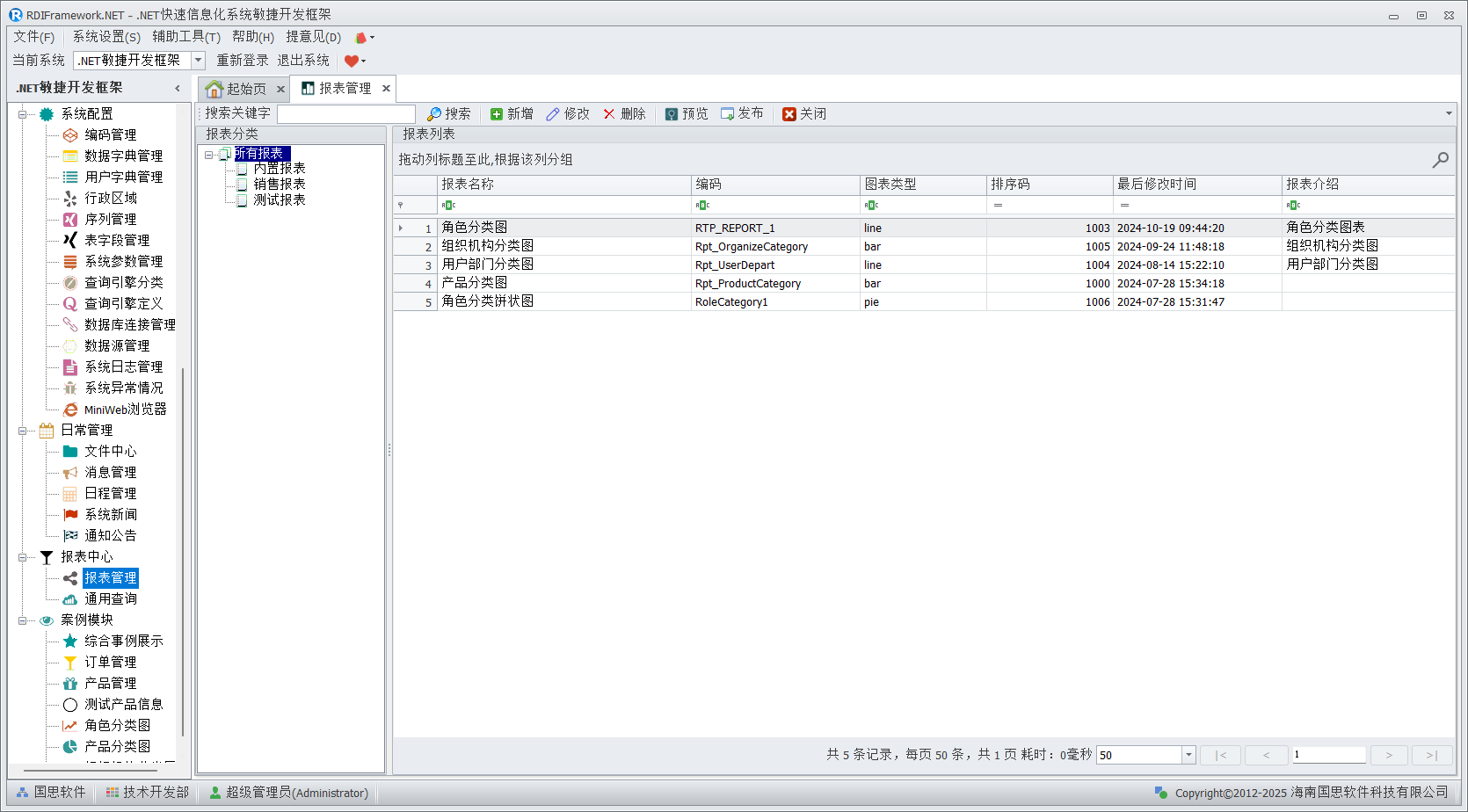
Task: Open the grid find panel magnifier
Action: tap(1440, 159)
